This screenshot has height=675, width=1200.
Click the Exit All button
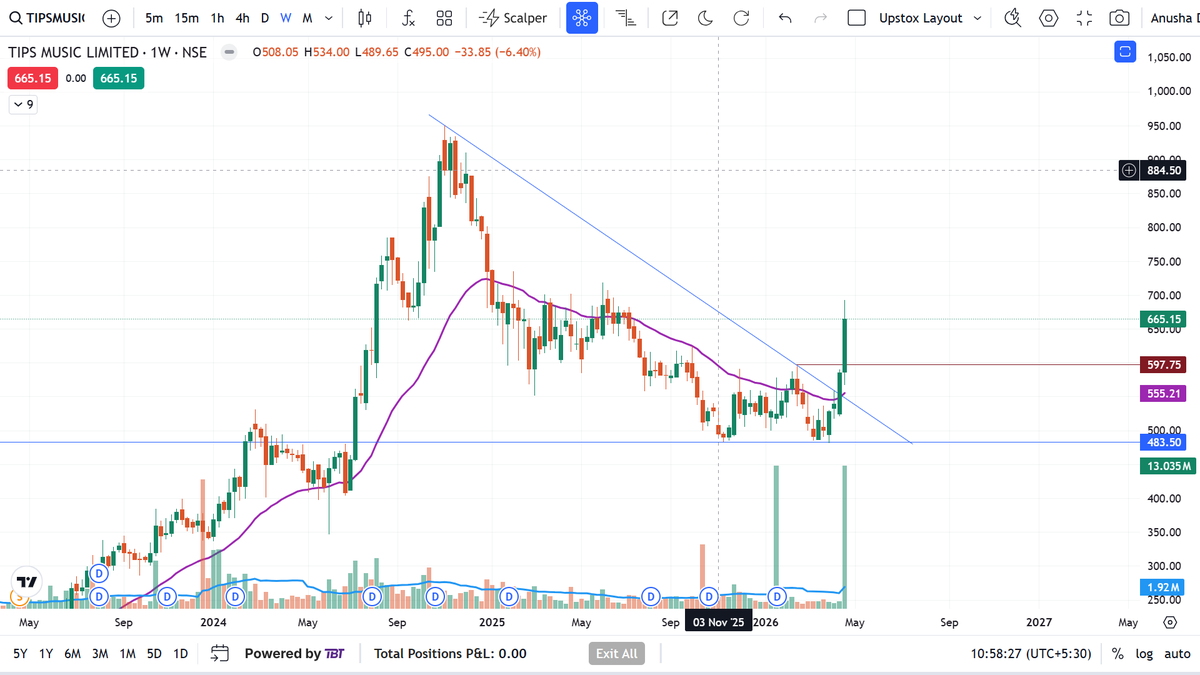[616, 653]
